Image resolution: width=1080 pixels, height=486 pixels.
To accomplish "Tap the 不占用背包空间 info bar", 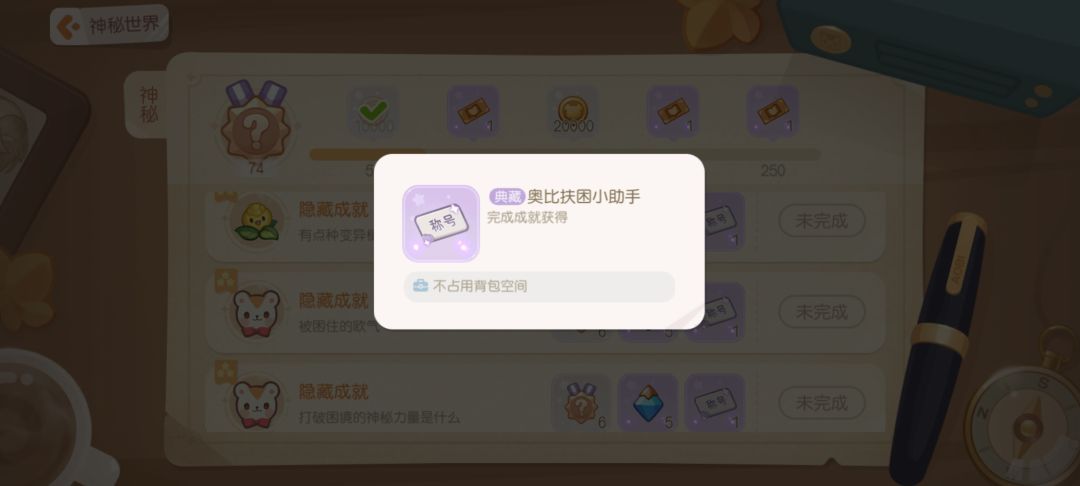I will point(539,286).
